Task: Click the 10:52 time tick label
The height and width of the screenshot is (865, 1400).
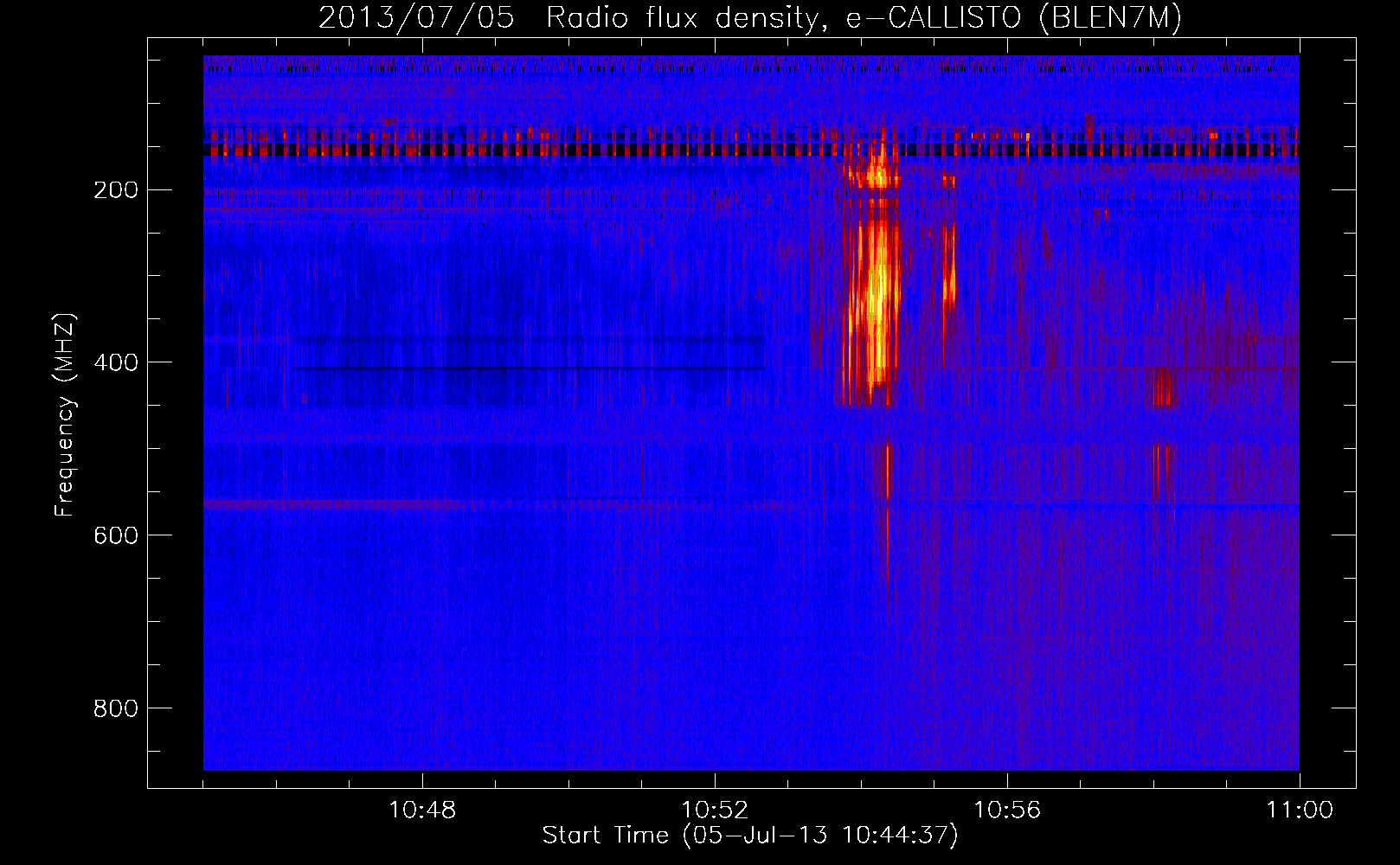Action: coord(715,811)
